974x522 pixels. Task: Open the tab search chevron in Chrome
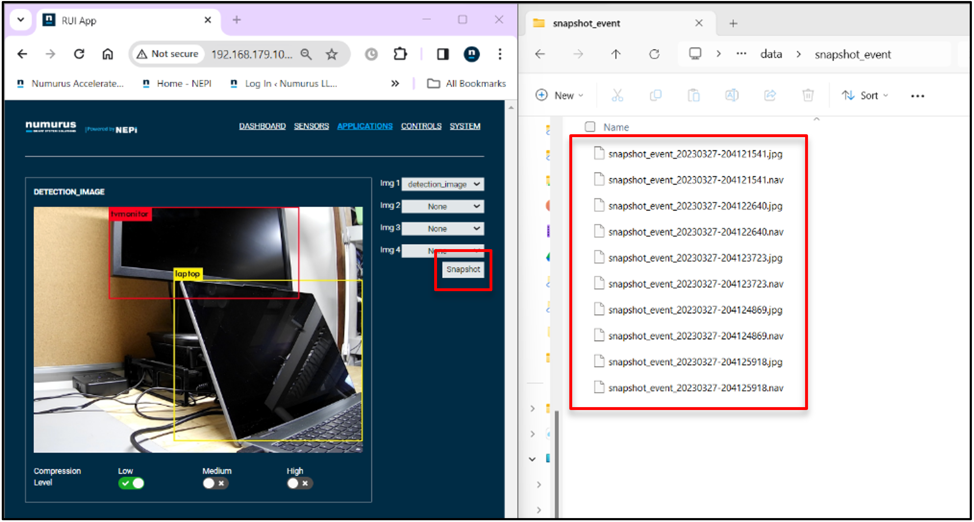click(x=20, y=19)
